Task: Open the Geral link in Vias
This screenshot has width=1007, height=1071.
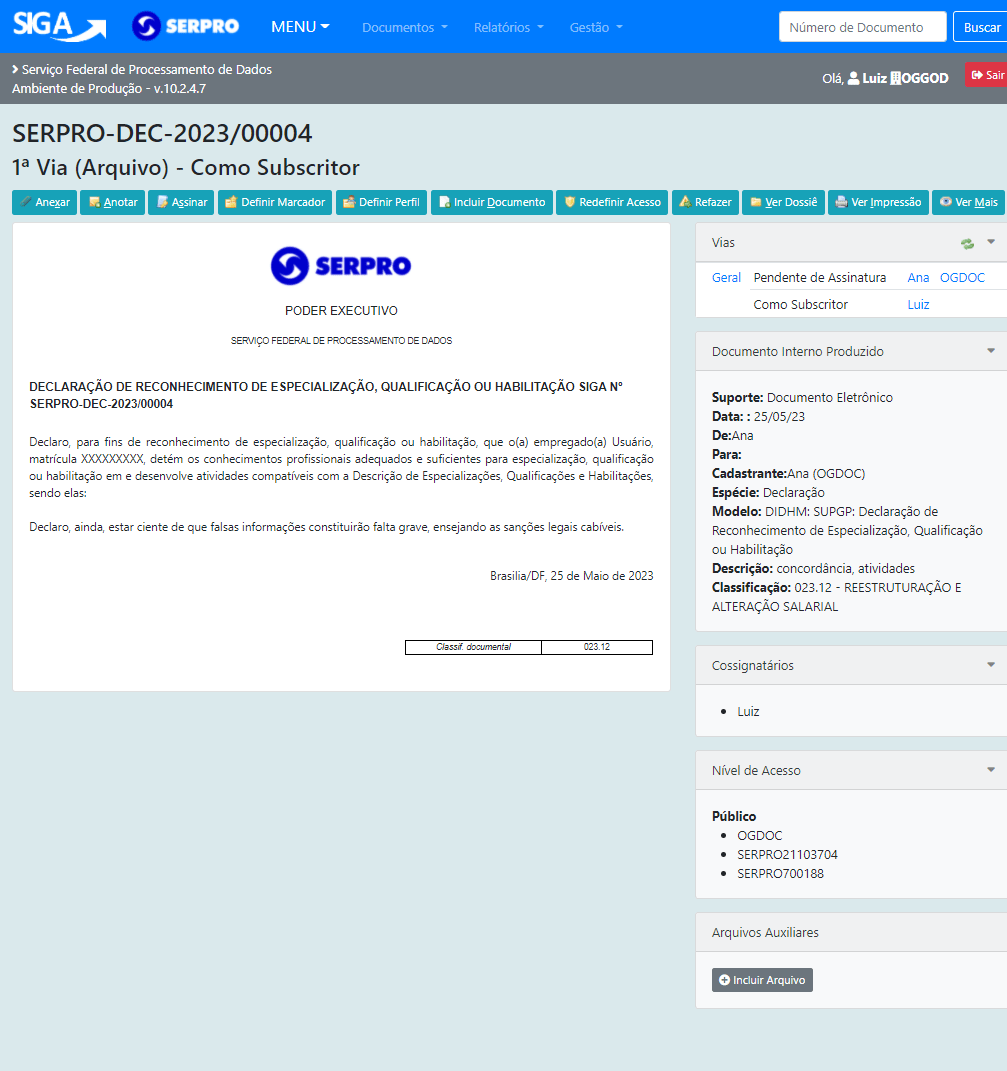Action: click(726, 277)
